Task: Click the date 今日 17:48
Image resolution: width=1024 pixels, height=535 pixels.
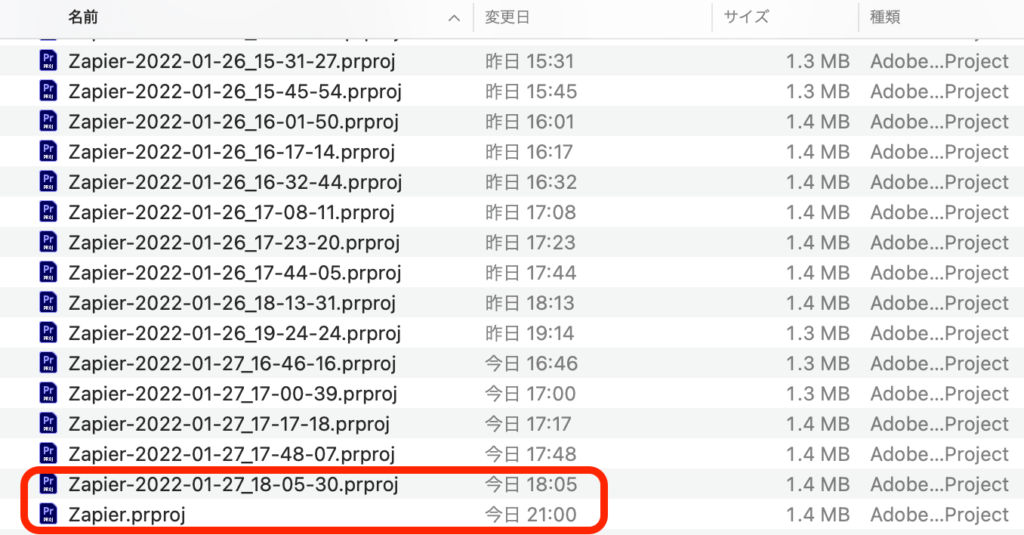Action: (x=531, y=454)
